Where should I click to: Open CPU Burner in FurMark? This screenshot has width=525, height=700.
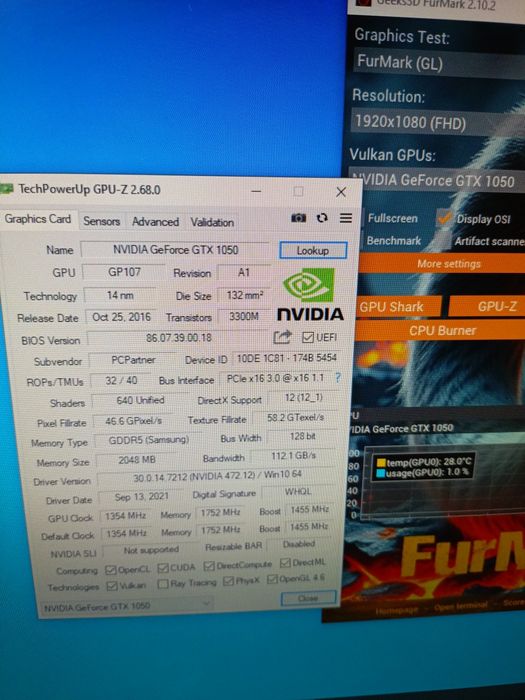point(440,330)
